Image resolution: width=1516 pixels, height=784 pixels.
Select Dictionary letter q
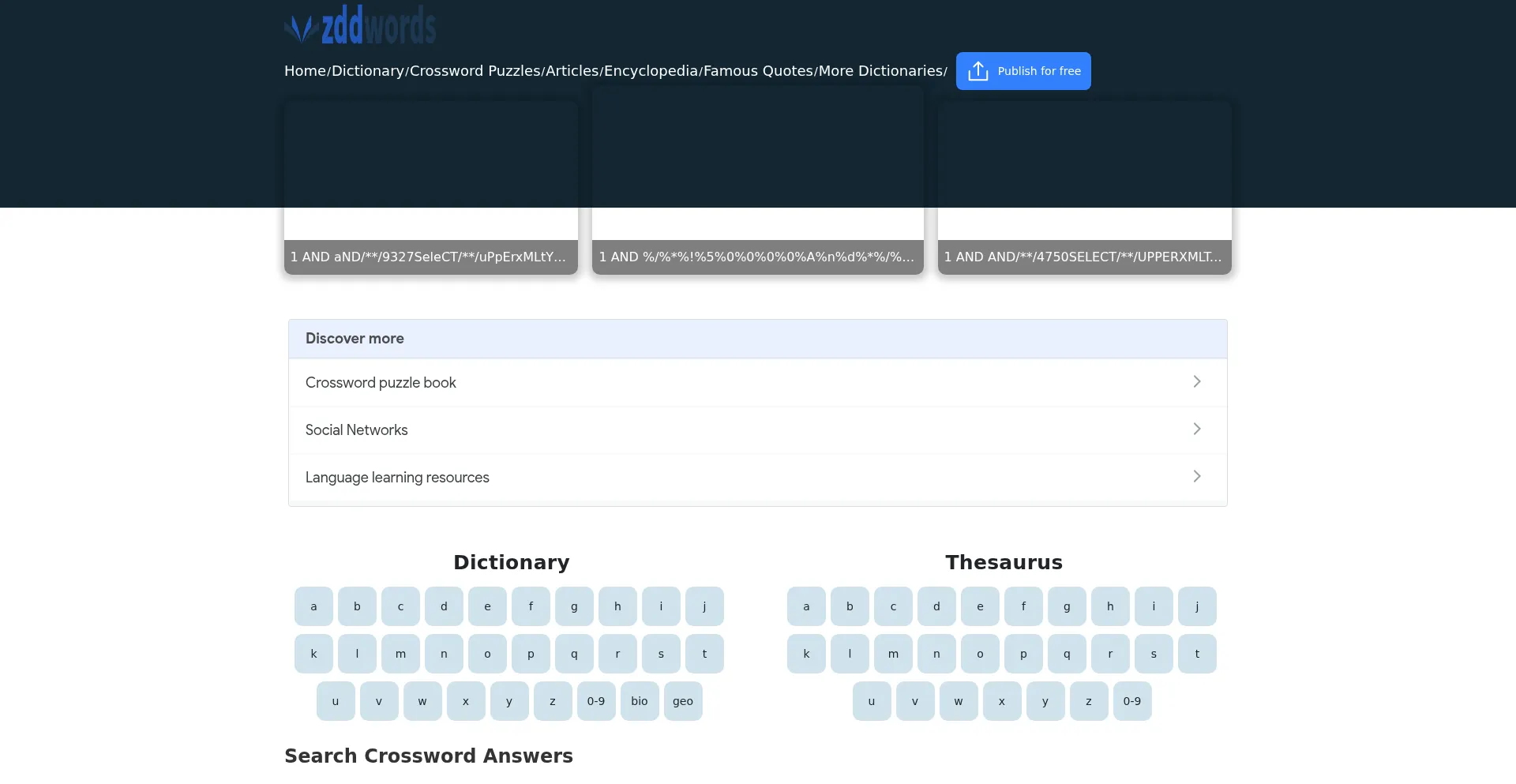coord(574,654)
